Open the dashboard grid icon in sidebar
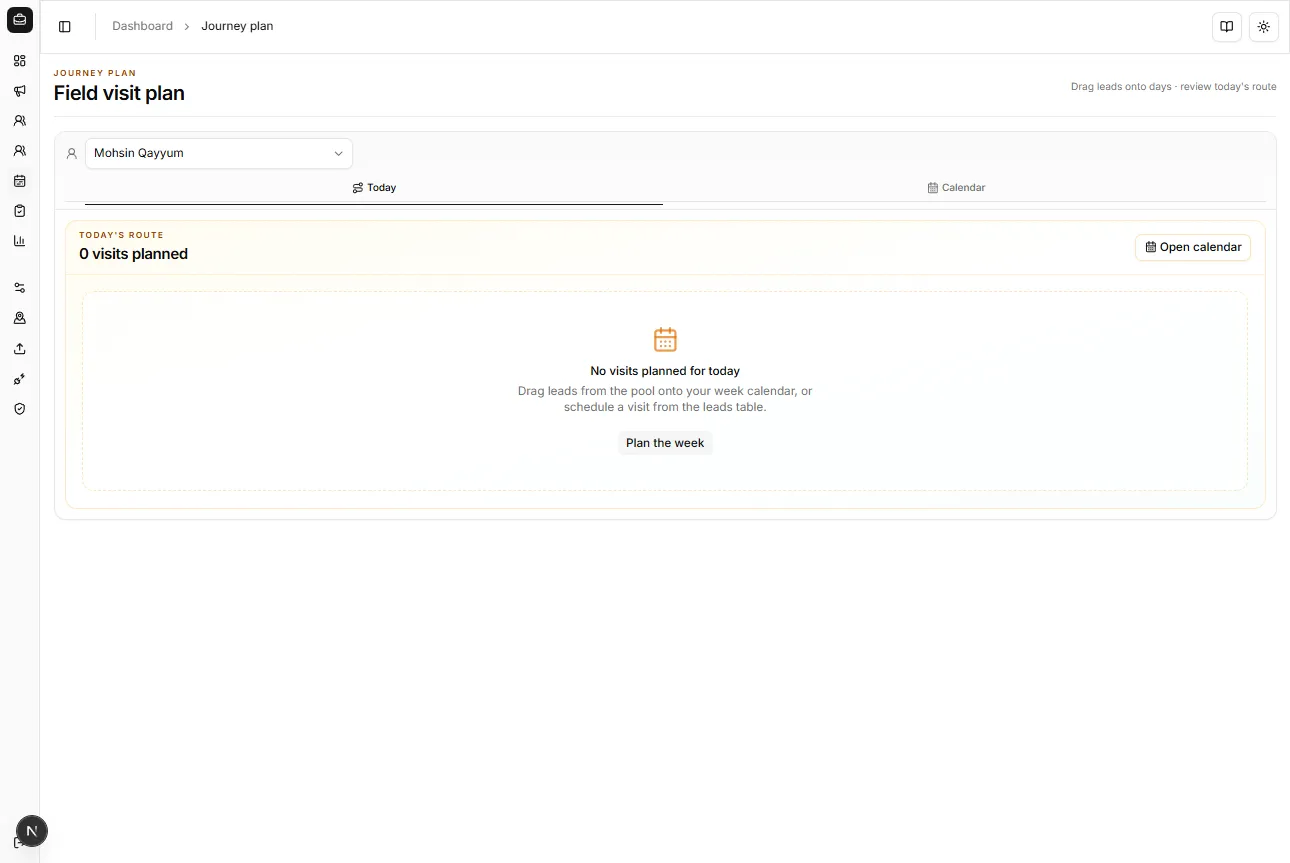The image size is (1290, 863). (x=19, y=61)
